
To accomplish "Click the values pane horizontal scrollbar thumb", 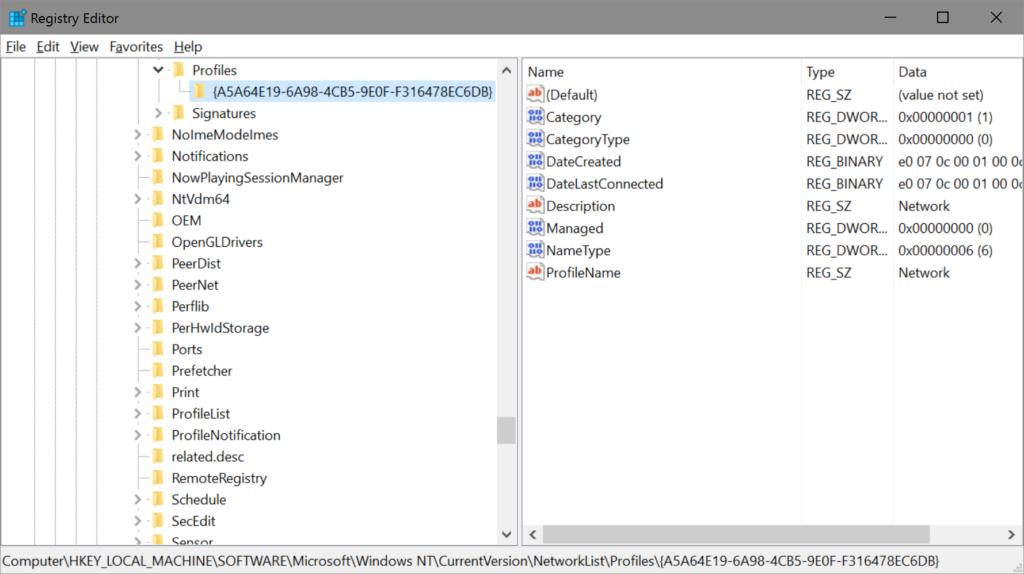I will pos(736,536).
